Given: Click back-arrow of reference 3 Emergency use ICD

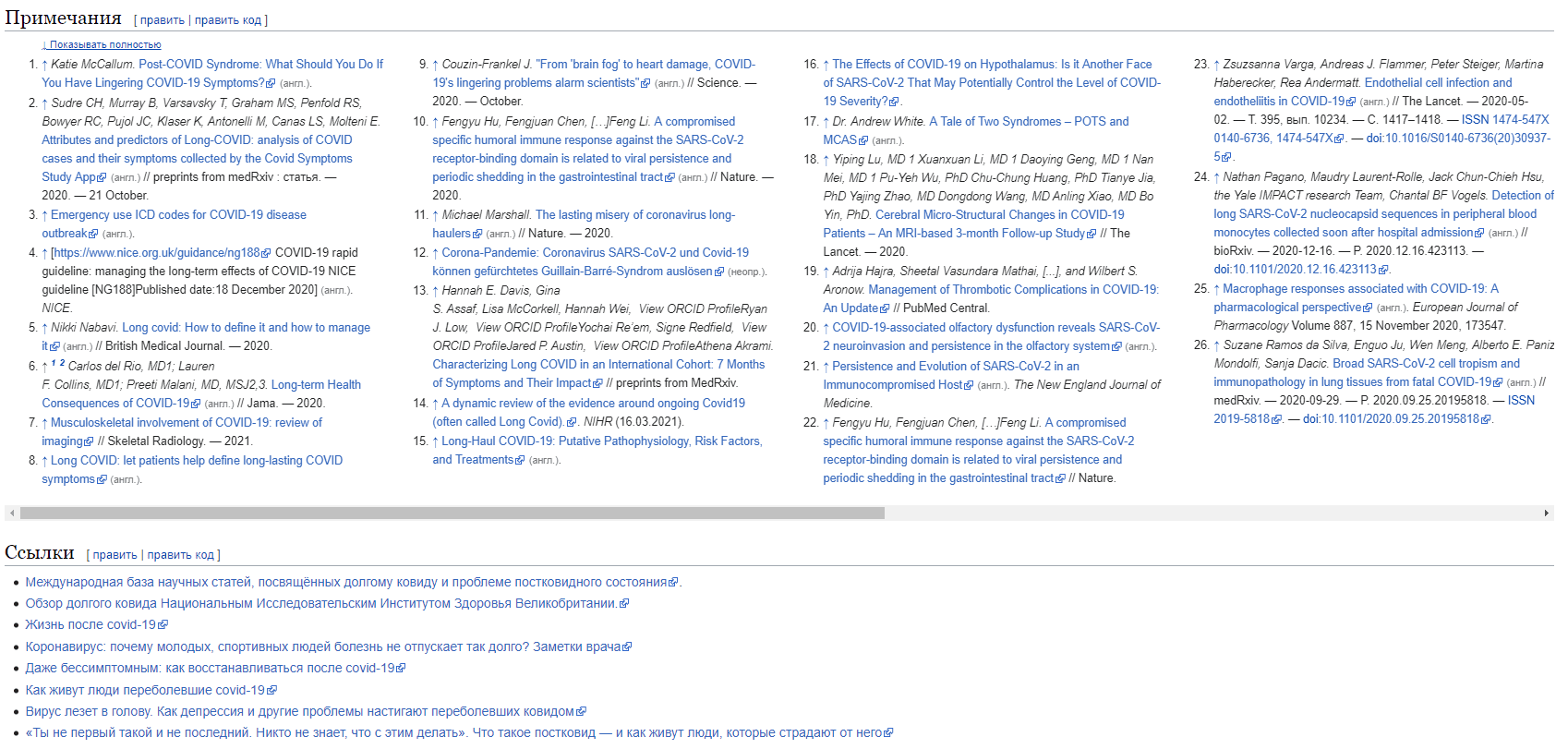Looking at the screenshot, I should coord(45,215).
